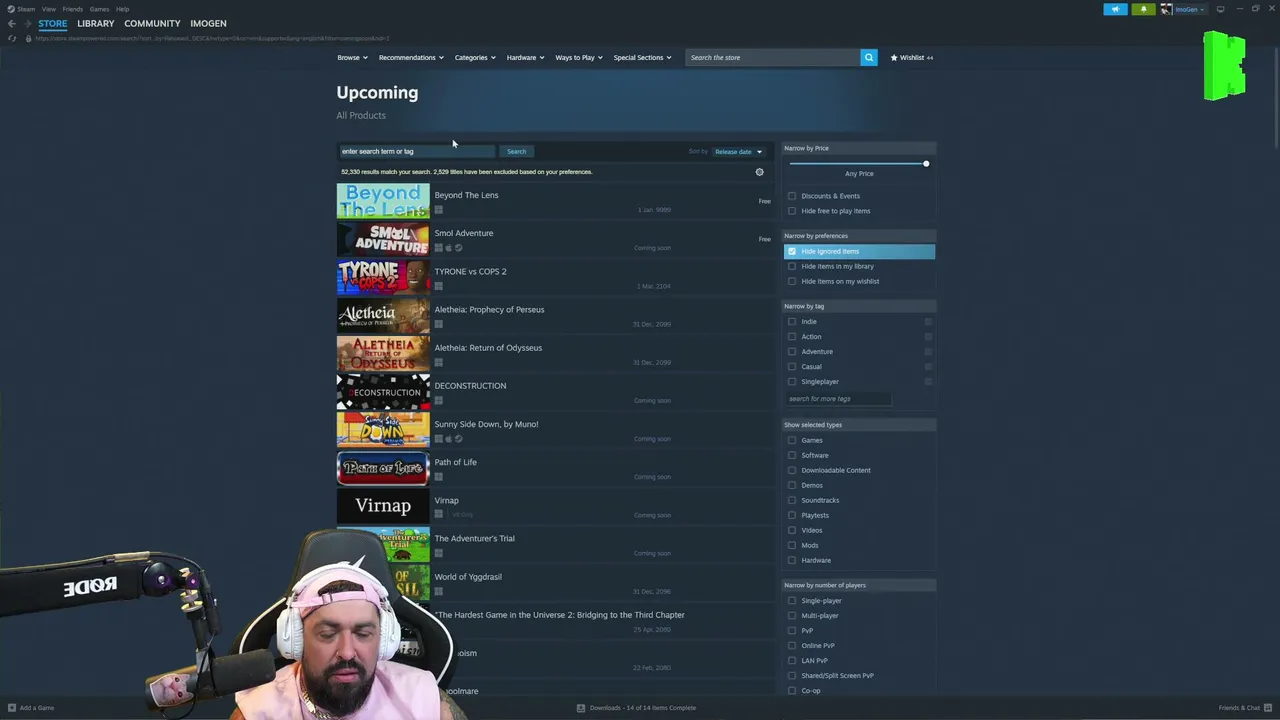Open the Sort by Release date dropdown
The height and width of the screenshot is (720, 1280).
pyautogui.click(x=738, y=152)
